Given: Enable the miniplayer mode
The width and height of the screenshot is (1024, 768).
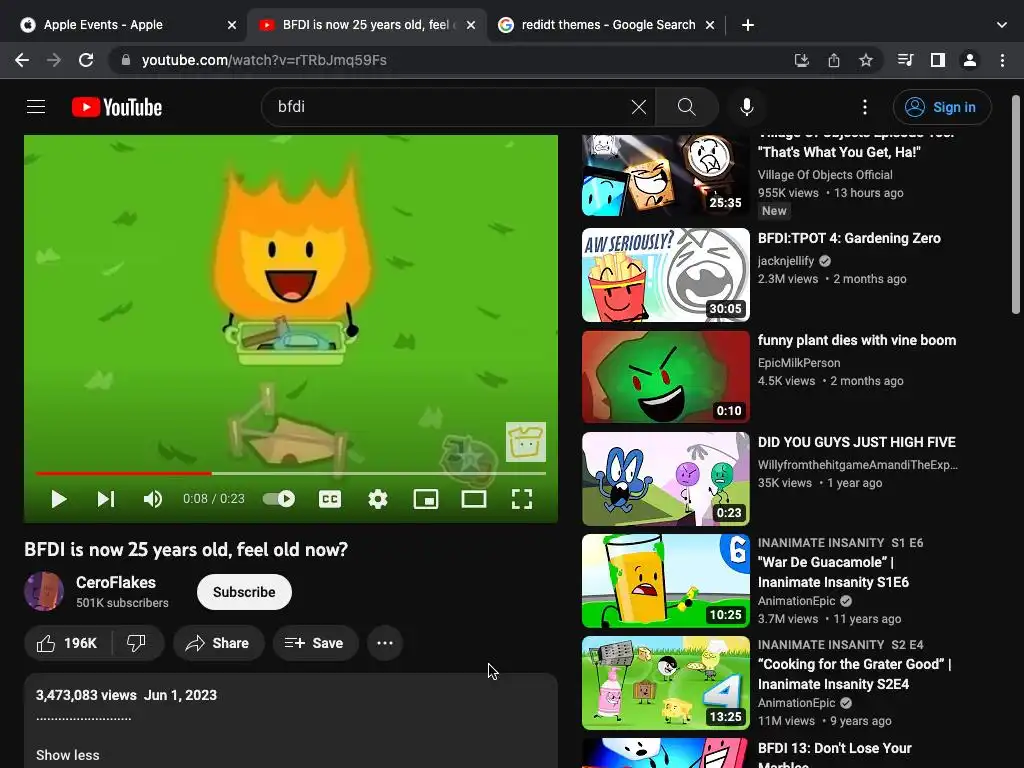Looking at the screenshot, I should click(x=426, y=499).
